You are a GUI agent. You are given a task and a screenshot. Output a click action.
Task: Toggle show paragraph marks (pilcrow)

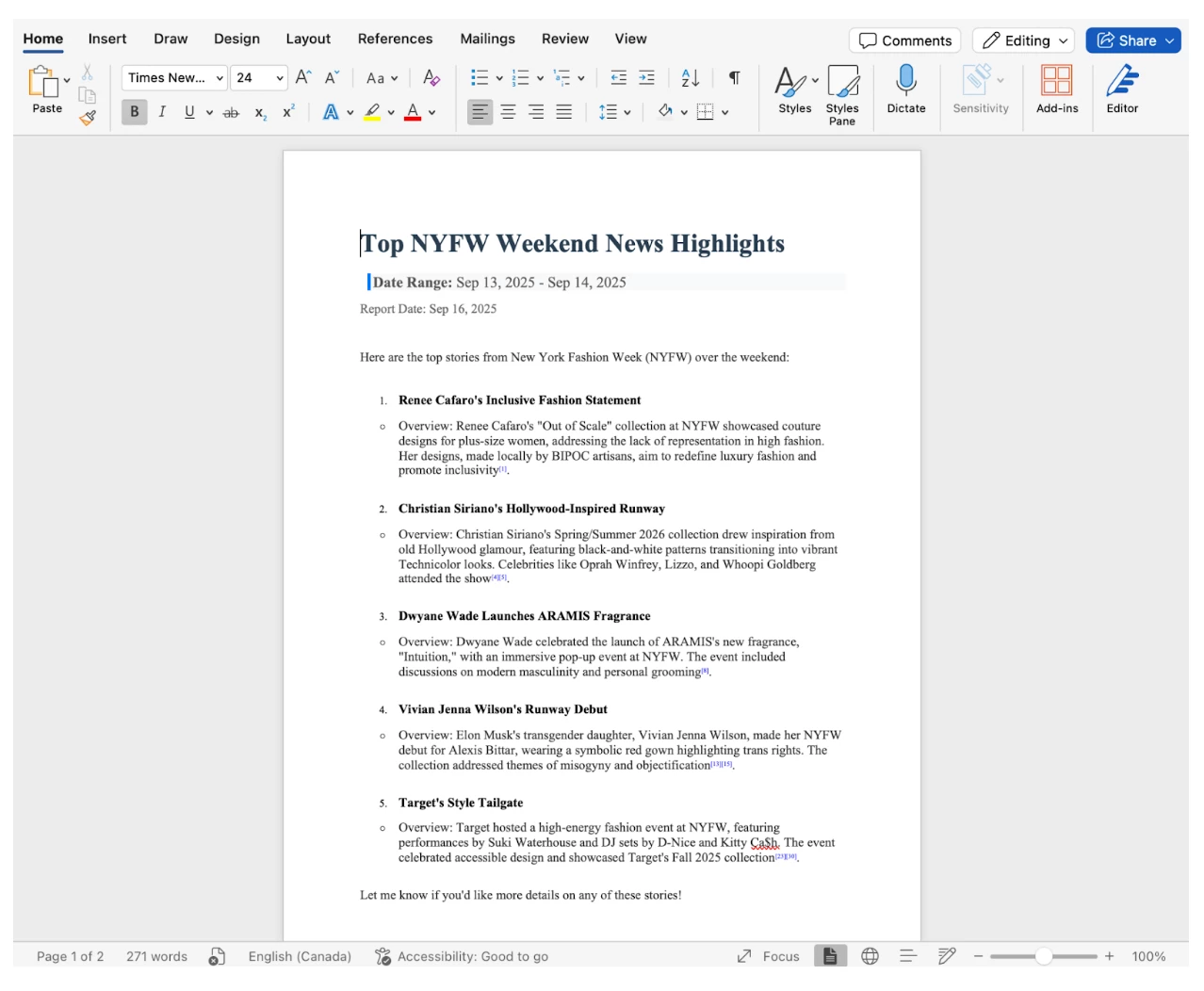tap(734, 77)
